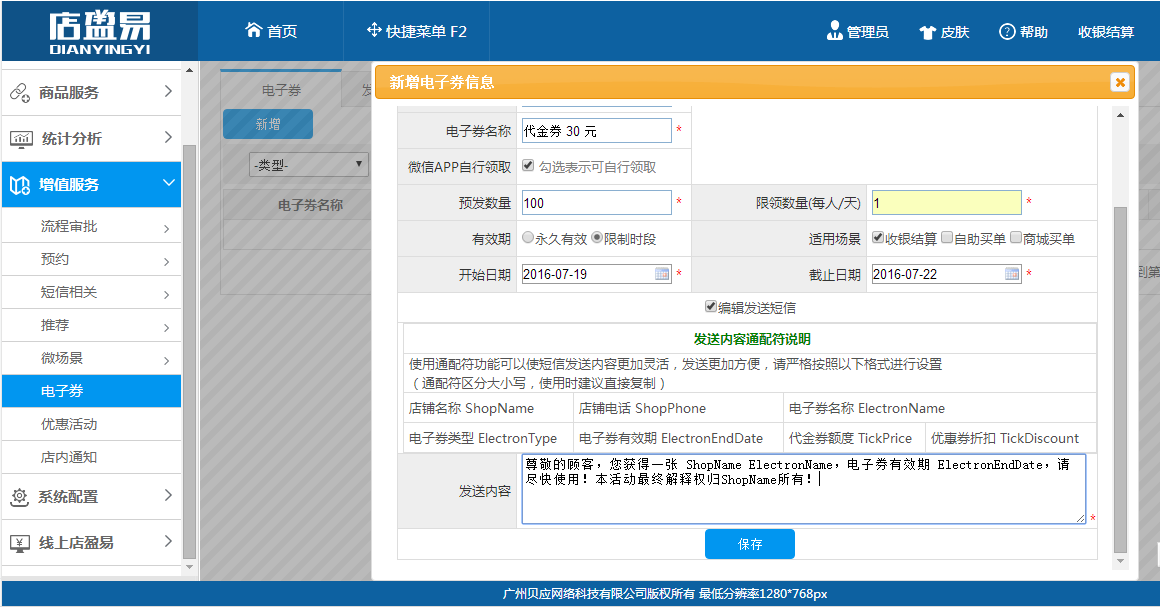Open 收银结算 link in header
1160x607 pixels.
[1106, 32]
